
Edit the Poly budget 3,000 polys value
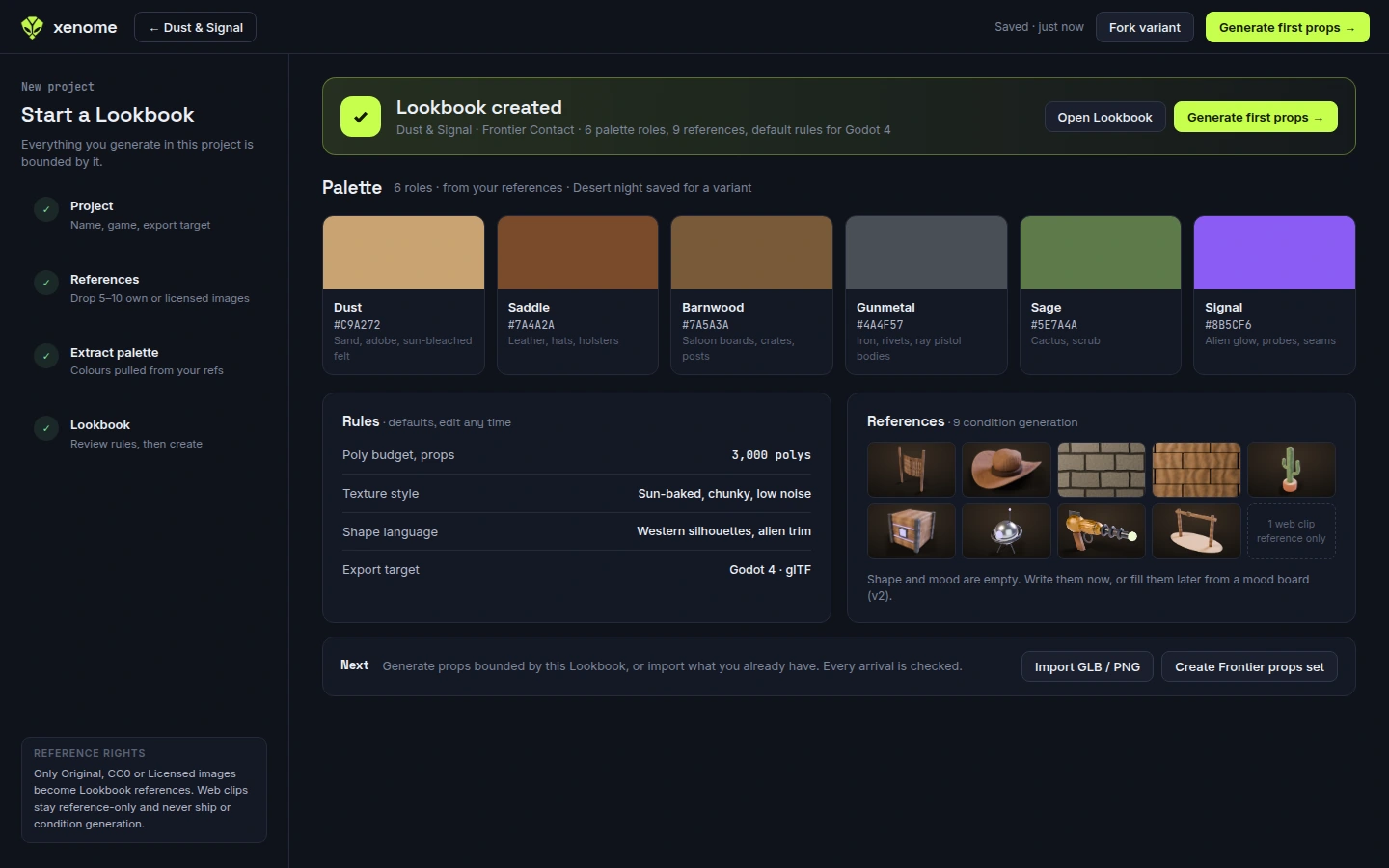771,455
